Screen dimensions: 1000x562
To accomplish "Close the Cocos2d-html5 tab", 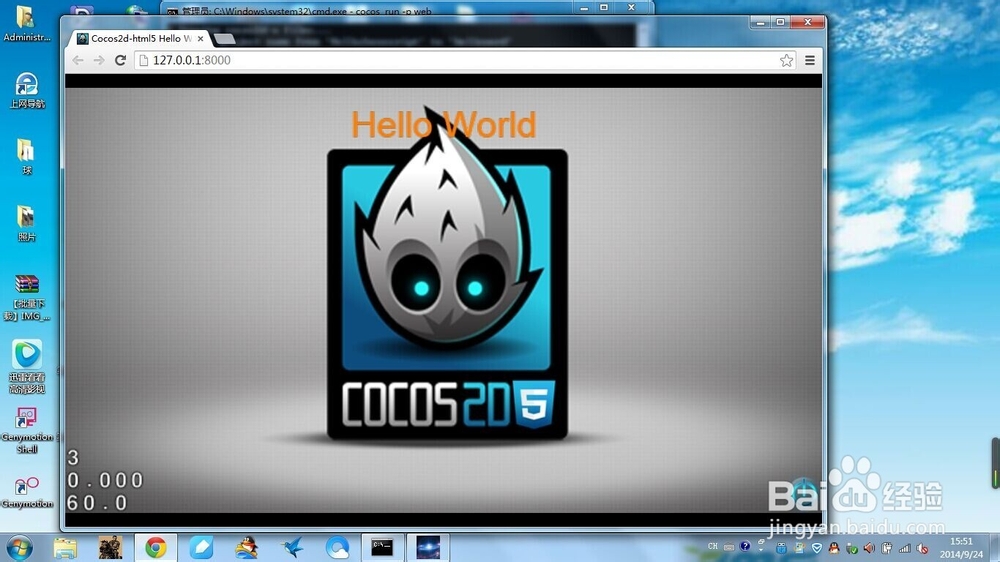I will click(x=200, y=38).
